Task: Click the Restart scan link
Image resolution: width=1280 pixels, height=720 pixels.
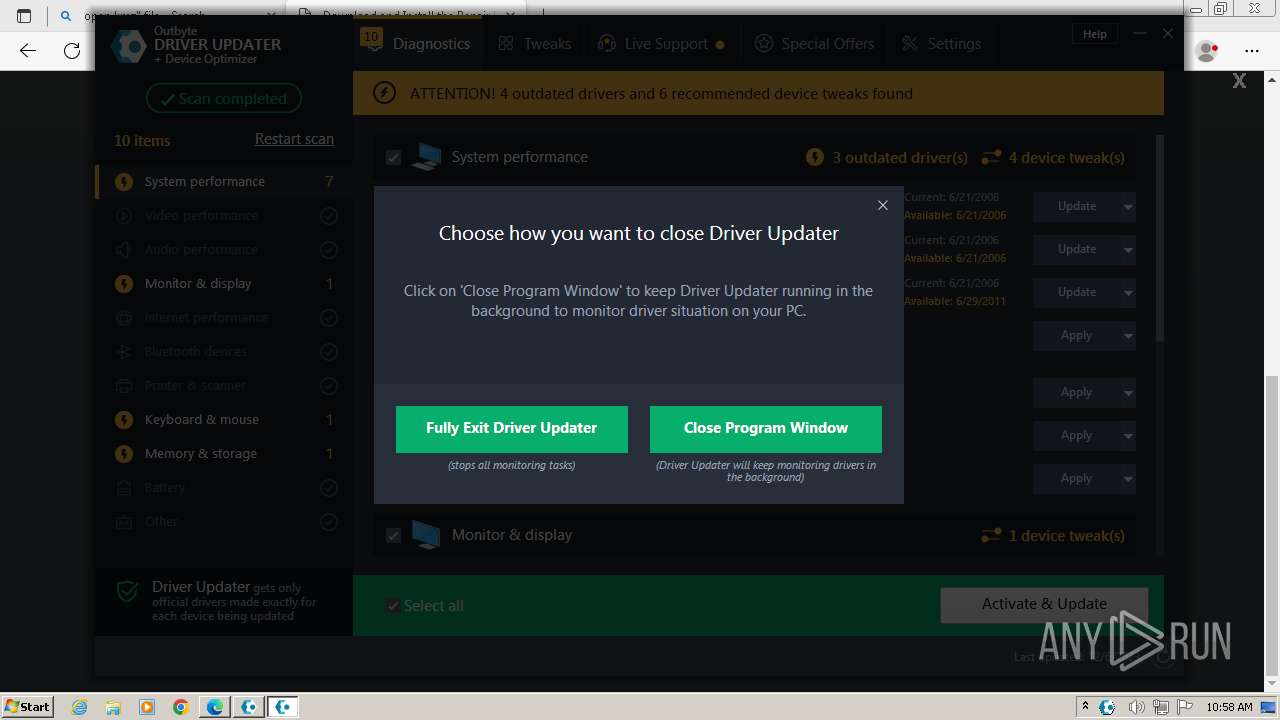Action: click(294, 139)
